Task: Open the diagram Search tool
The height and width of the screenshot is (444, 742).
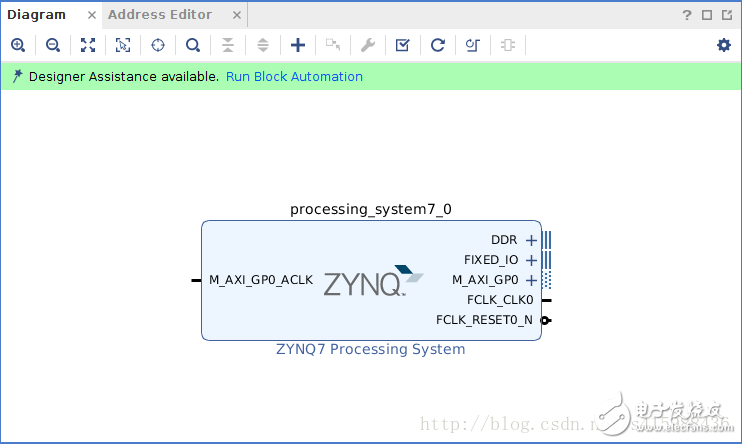Action: (193, 45)
